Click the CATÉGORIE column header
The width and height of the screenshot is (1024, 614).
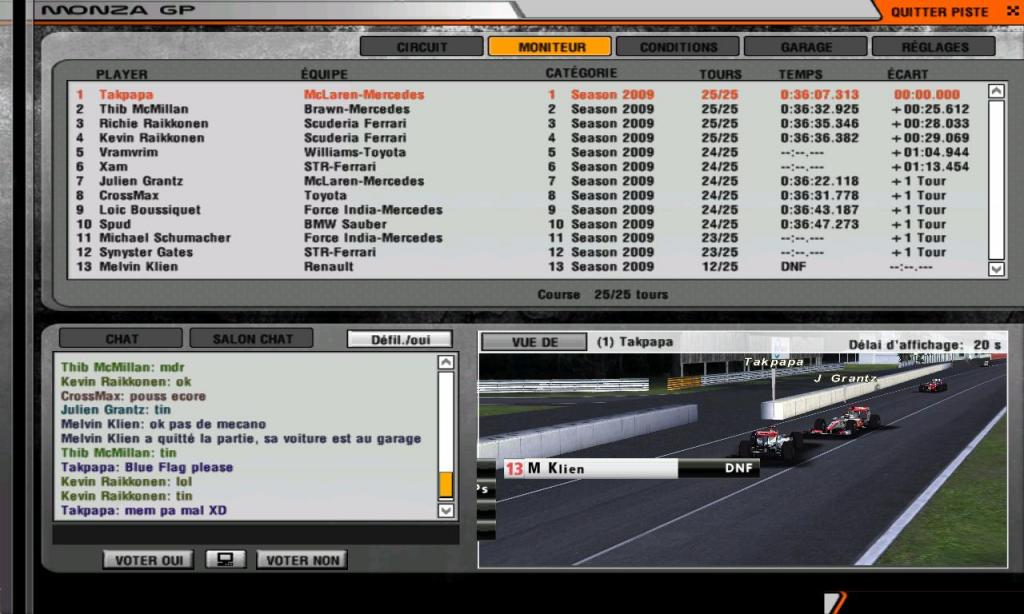tap(581, 73)
